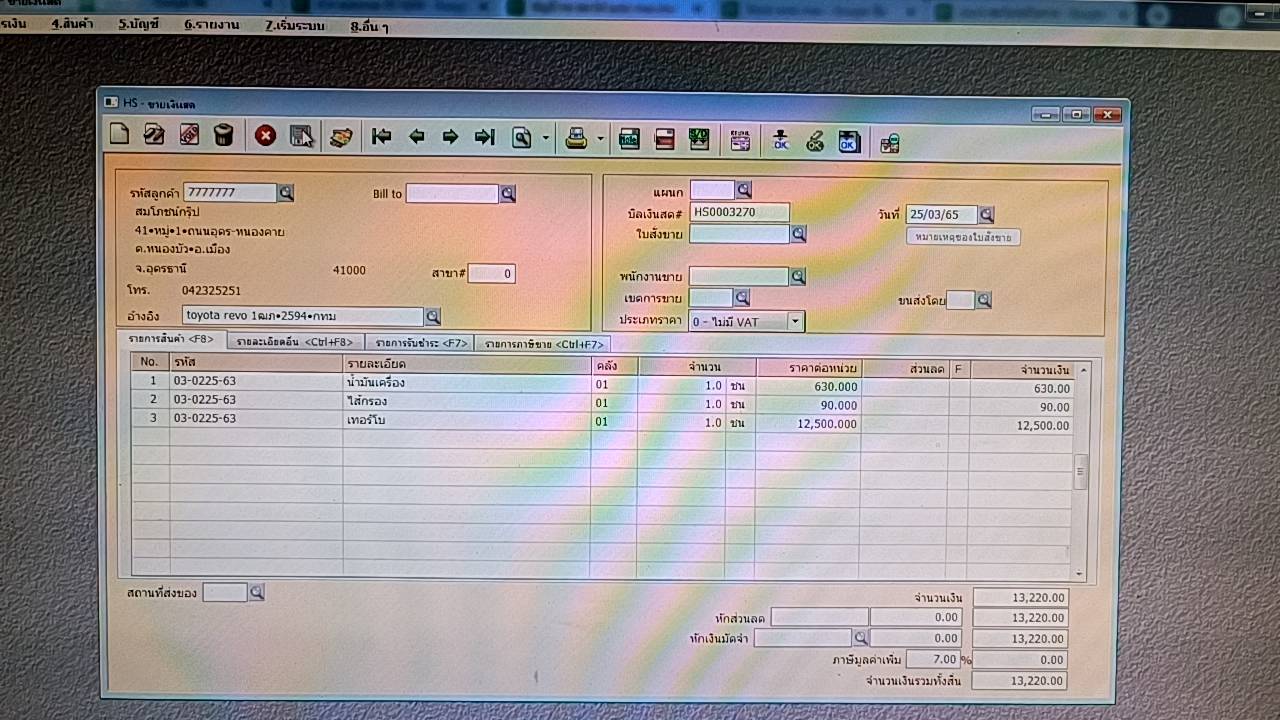1280x720 pixels.
Task: Click the บิลเงินสด# field HS0003270
Action: click(740, 212)
